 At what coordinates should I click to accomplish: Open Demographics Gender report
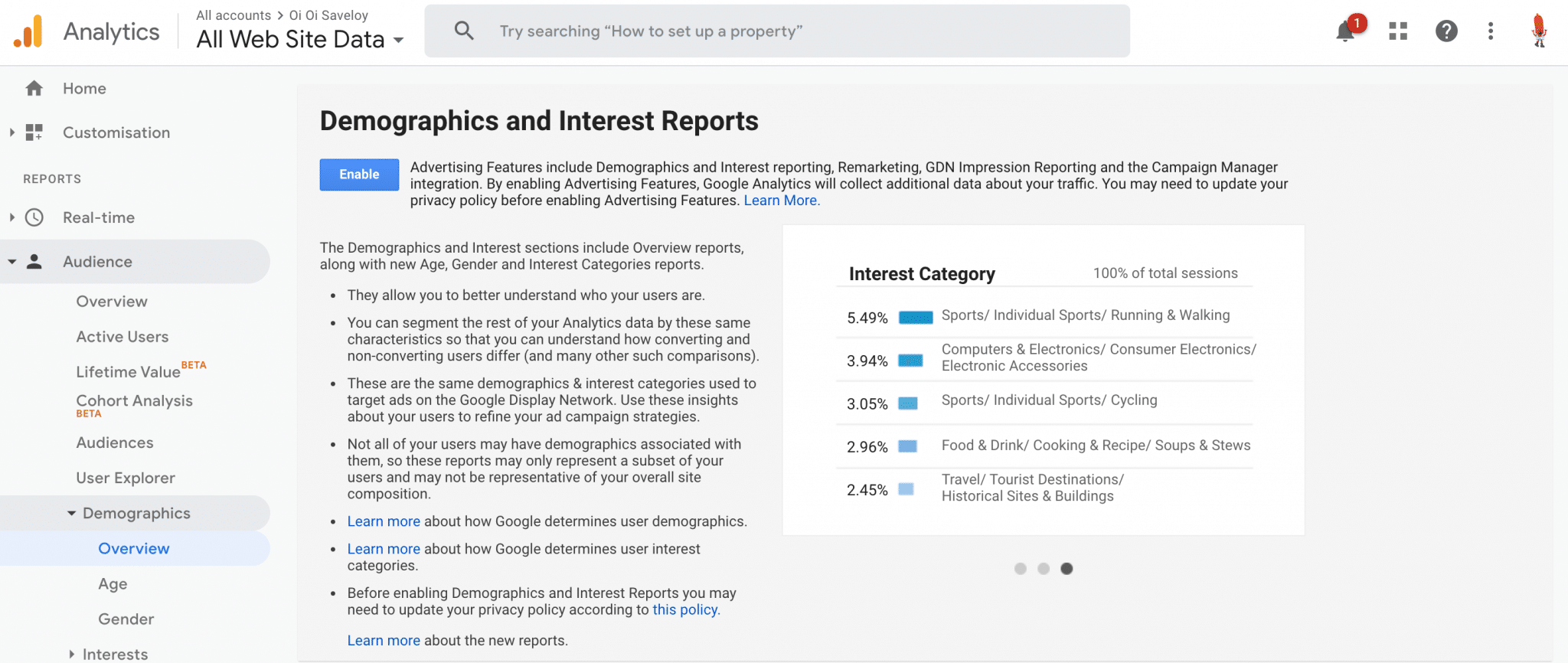(x=126, y=619)
